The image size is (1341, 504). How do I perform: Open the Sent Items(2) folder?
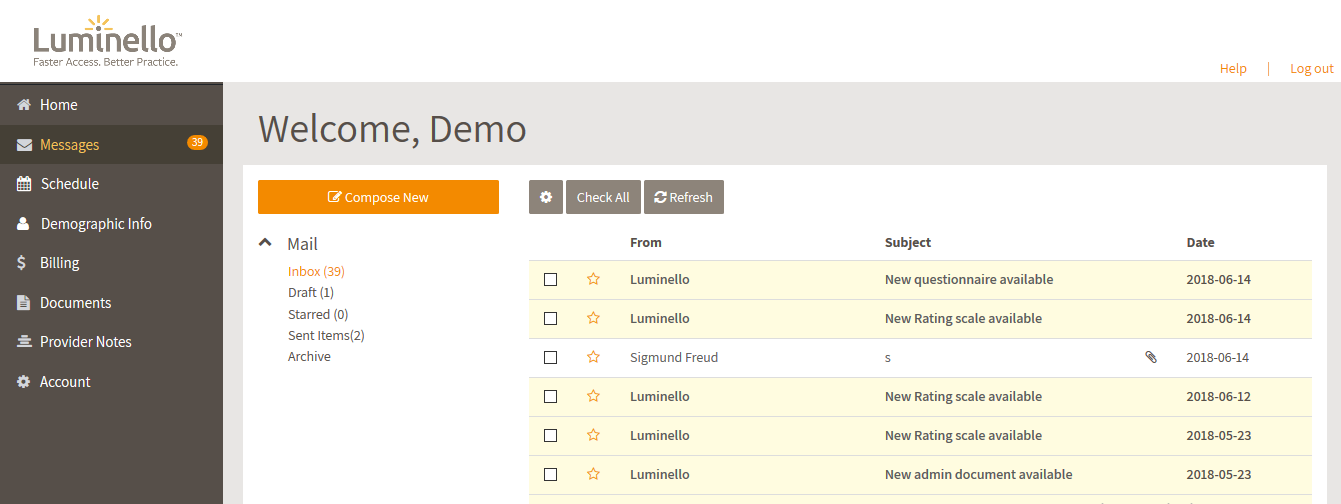tap(326, 335)
